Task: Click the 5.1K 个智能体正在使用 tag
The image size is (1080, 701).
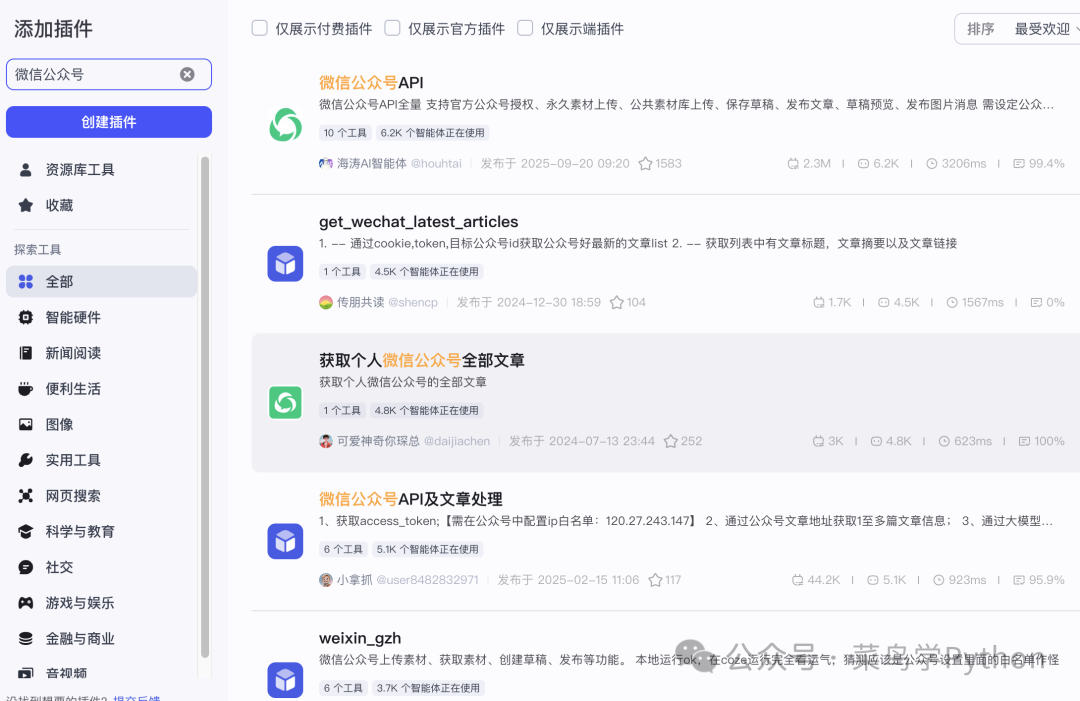Action: pyautogui.click(x=428, y=550)
